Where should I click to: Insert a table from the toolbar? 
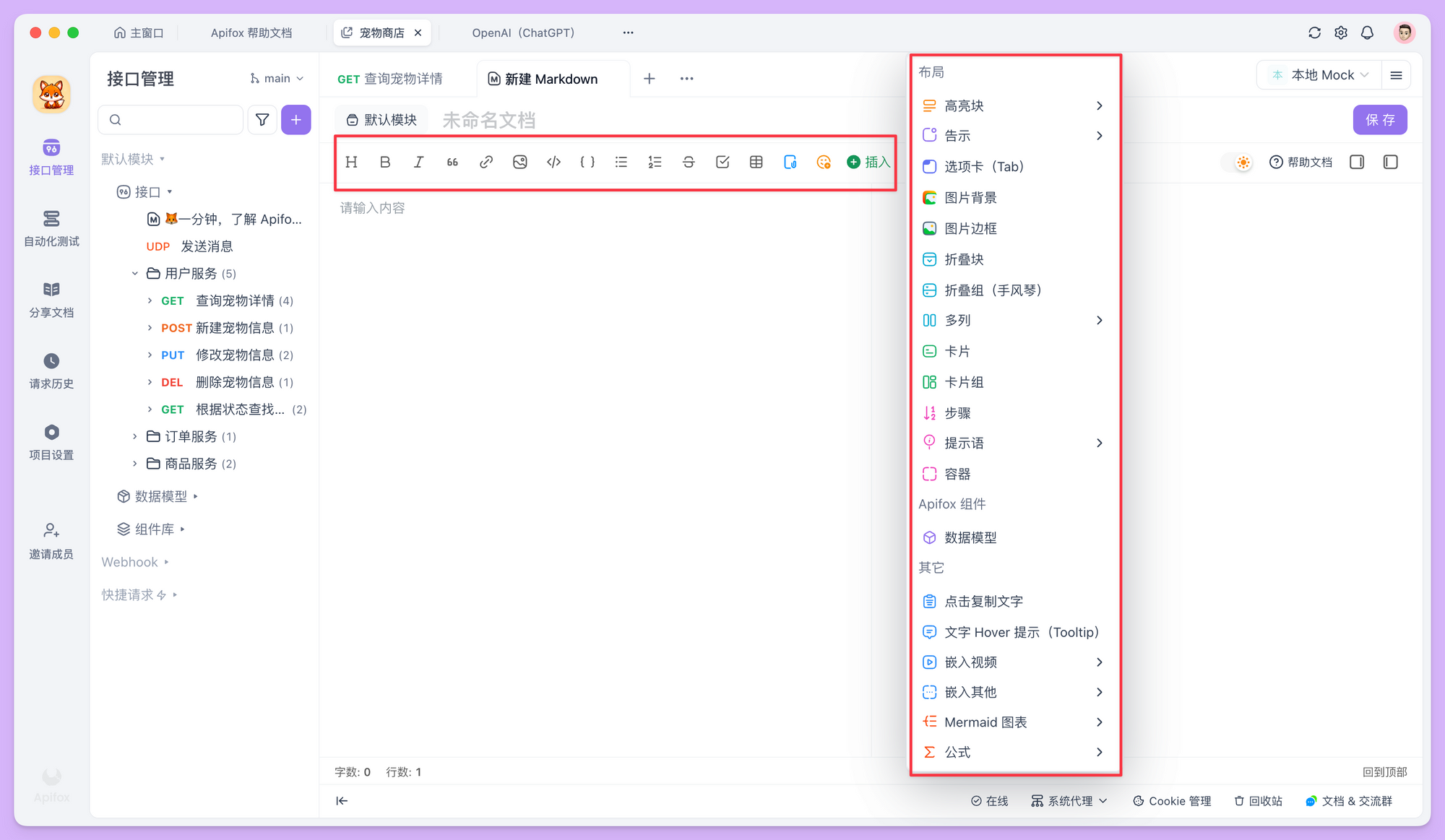click(x=756, y=162)
